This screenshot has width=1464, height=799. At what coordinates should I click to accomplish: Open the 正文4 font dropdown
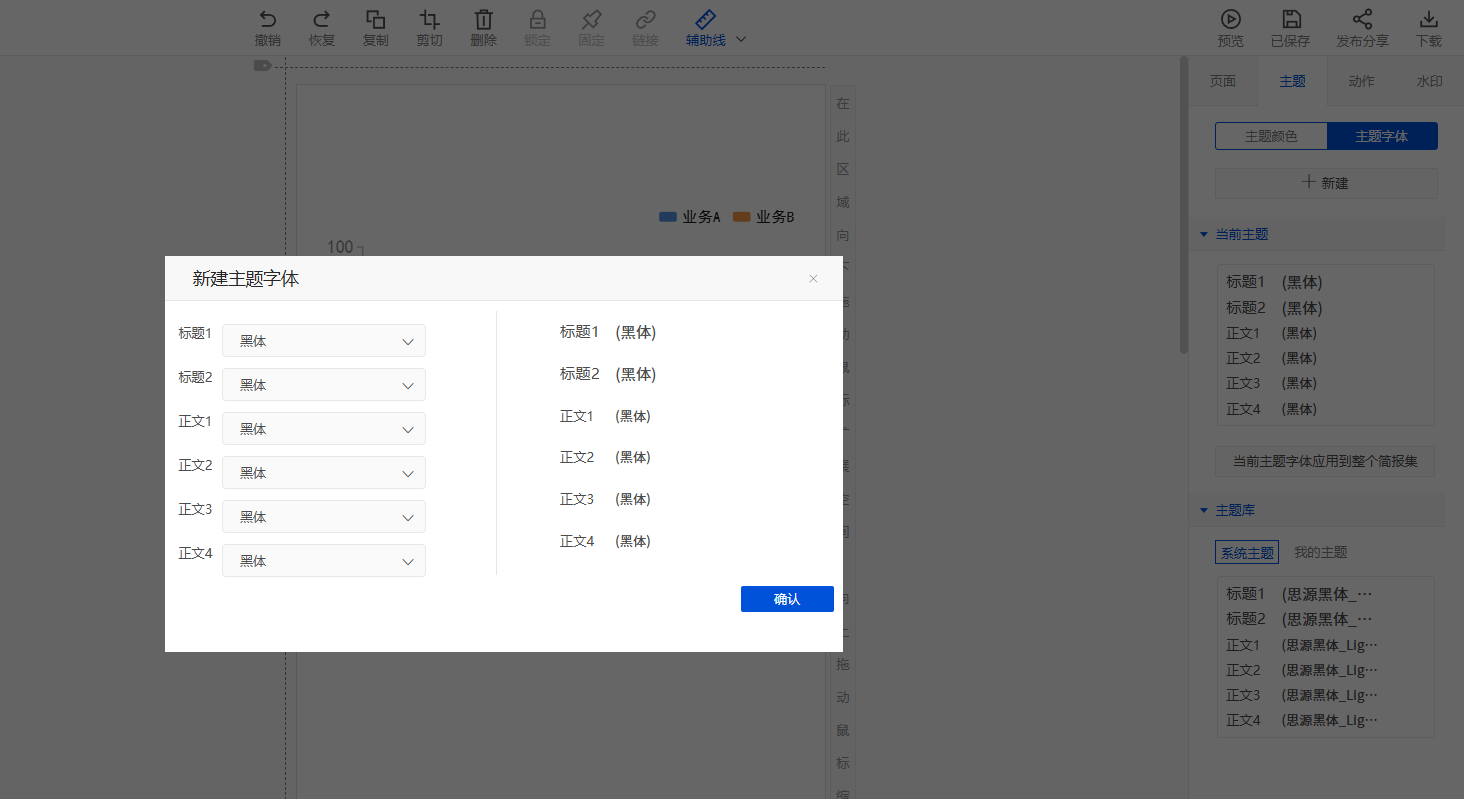[324, 561]
